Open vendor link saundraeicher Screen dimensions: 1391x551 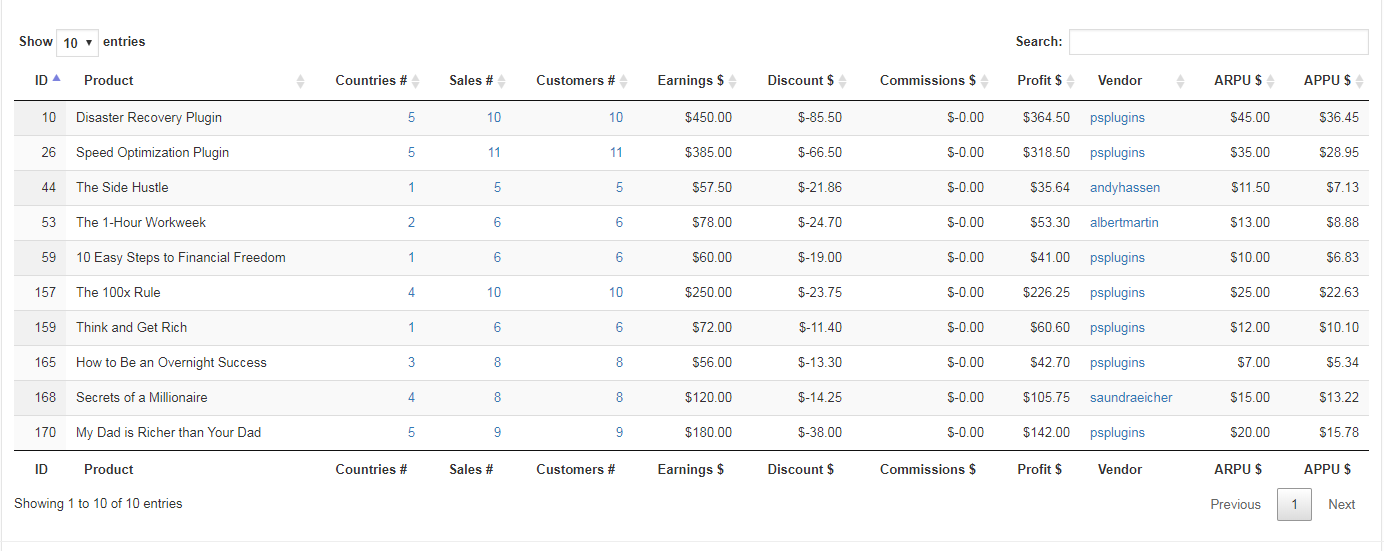click(1131, 398)
